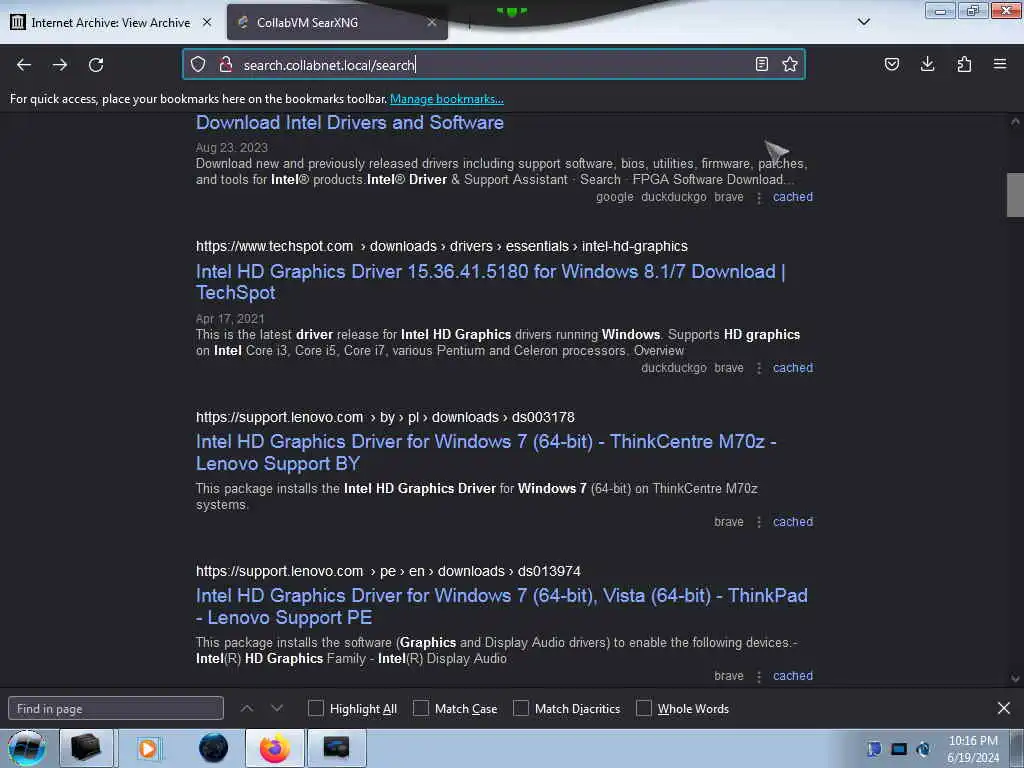Screen dimensions: 1024x768
Task: Click the Apr 17, 2021 date text
Action: pos(230,319)
